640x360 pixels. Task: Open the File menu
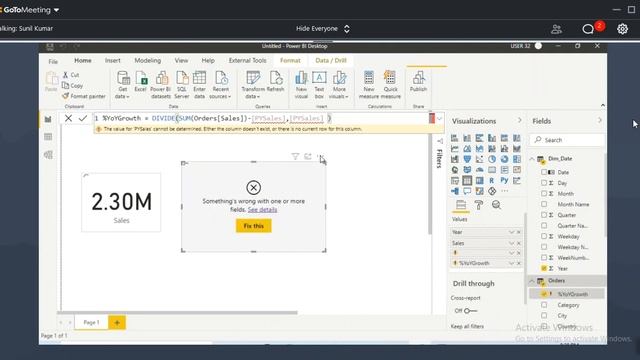pyautogui.click(x=53, y=61)
